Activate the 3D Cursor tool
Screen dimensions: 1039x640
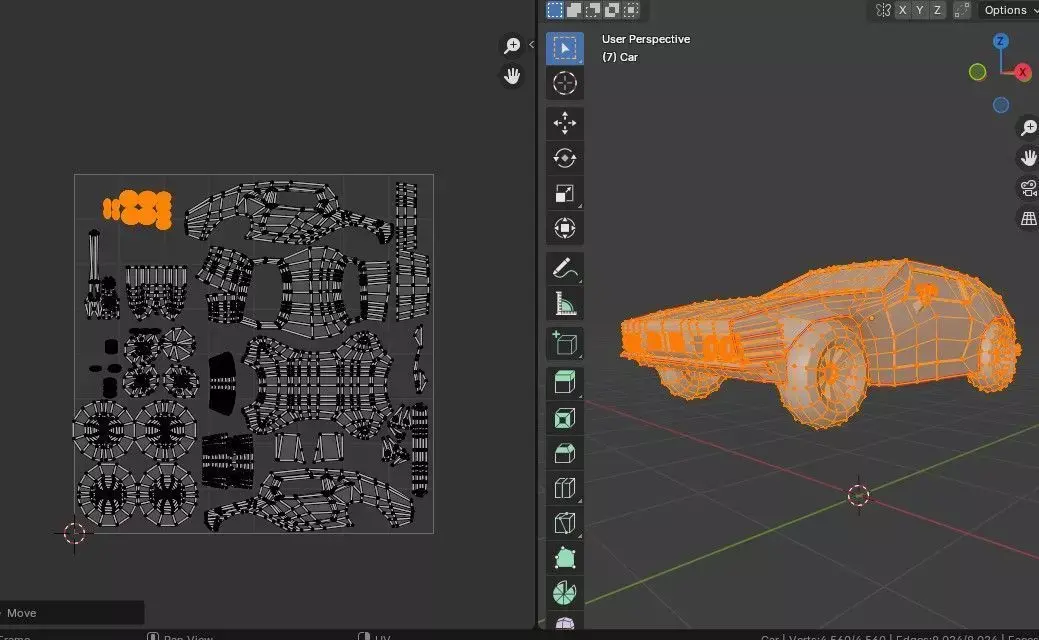coord(565,83)
